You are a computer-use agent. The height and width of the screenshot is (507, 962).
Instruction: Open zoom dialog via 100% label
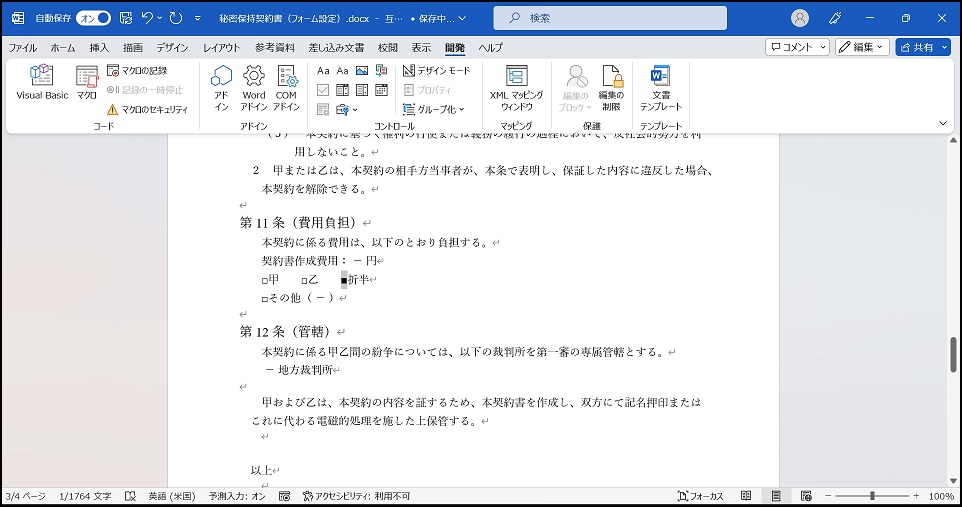941,496
